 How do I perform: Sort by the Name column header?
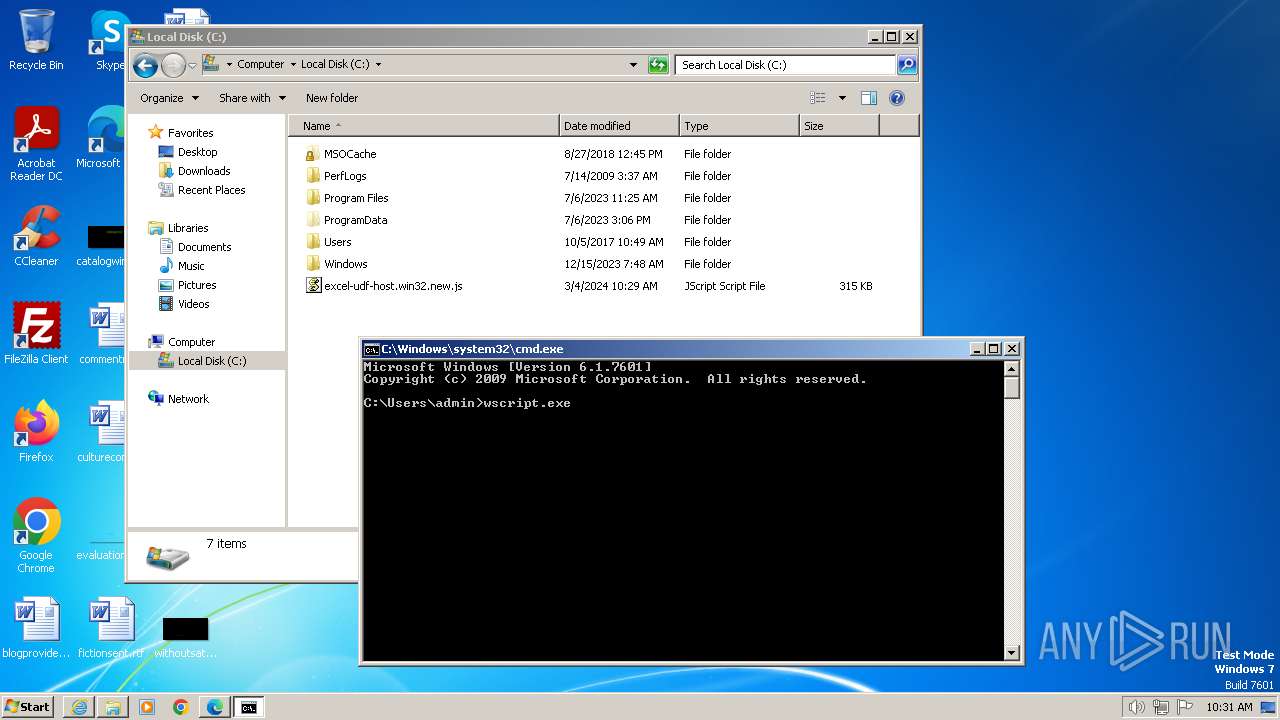424,126
